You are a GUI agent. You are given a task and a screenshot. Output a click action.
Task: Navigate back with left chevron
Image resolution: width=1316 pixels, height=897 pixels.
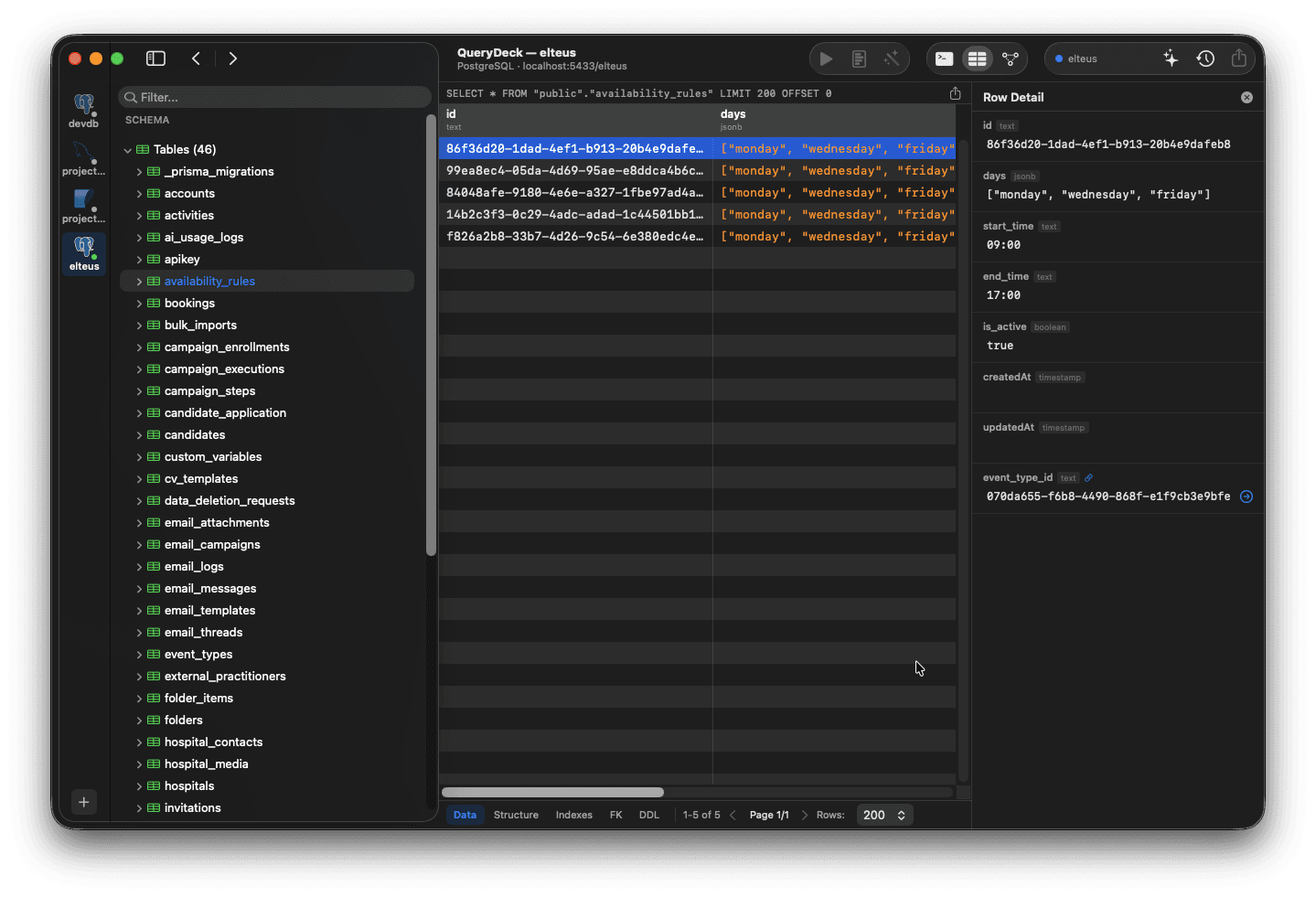[x=196, y=59]
